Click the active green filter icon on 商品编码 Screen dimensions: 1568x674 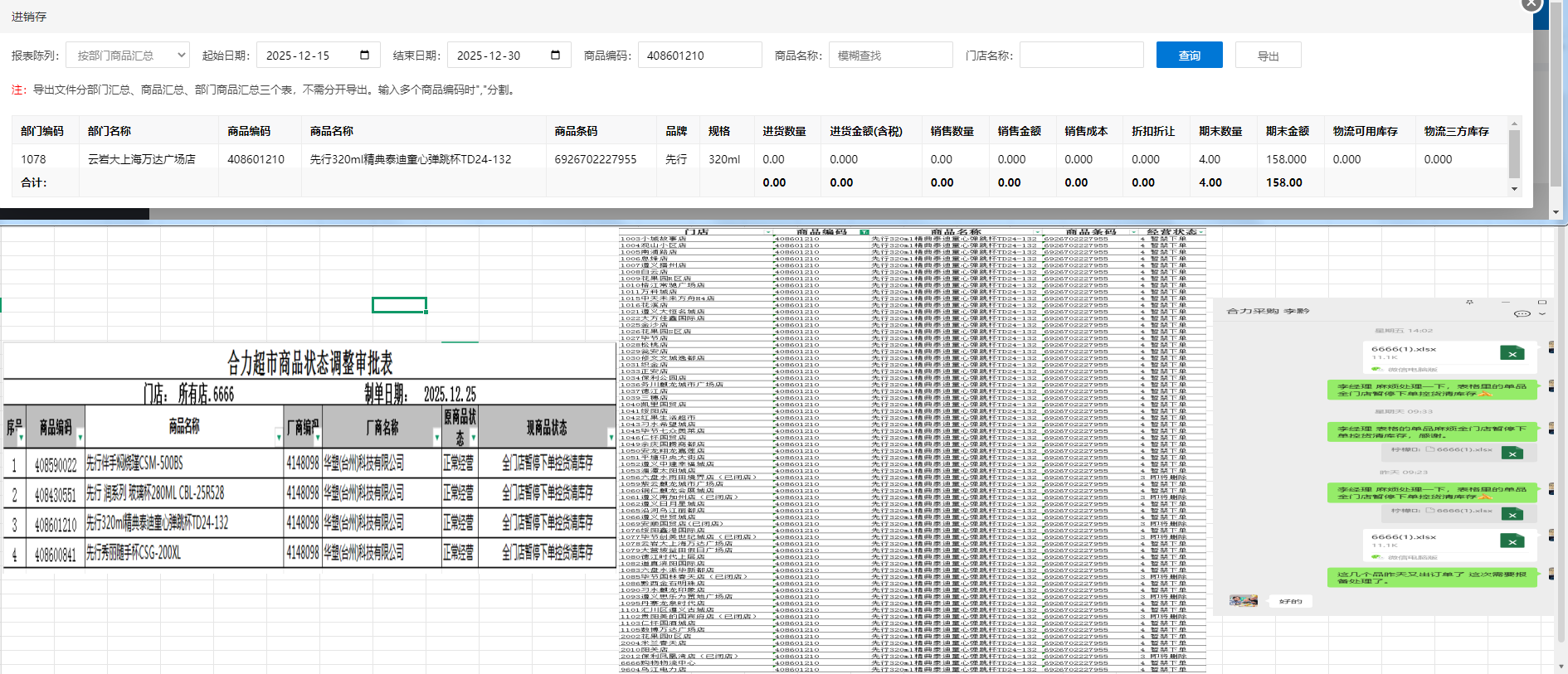click(864, 232)
